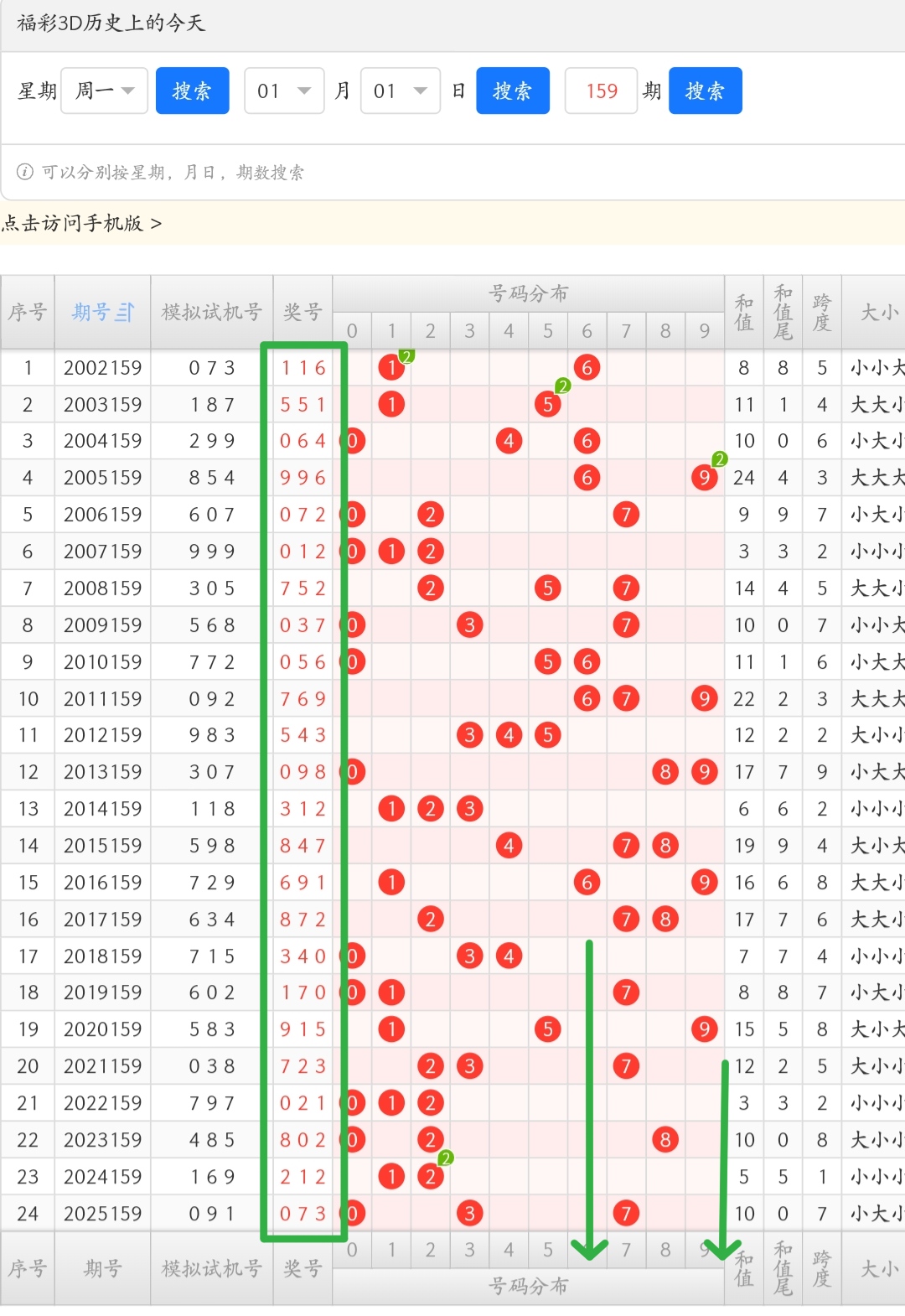Click test number 9 9 9 in row 6

point(212,552)
